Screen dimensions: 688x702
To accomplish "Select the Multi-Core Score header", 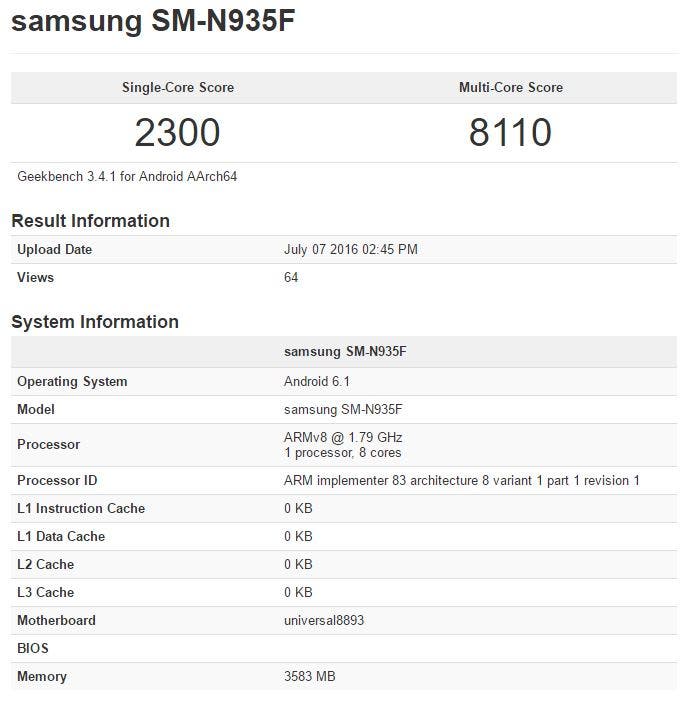I will pyautogui.click(x=511, y=87).
